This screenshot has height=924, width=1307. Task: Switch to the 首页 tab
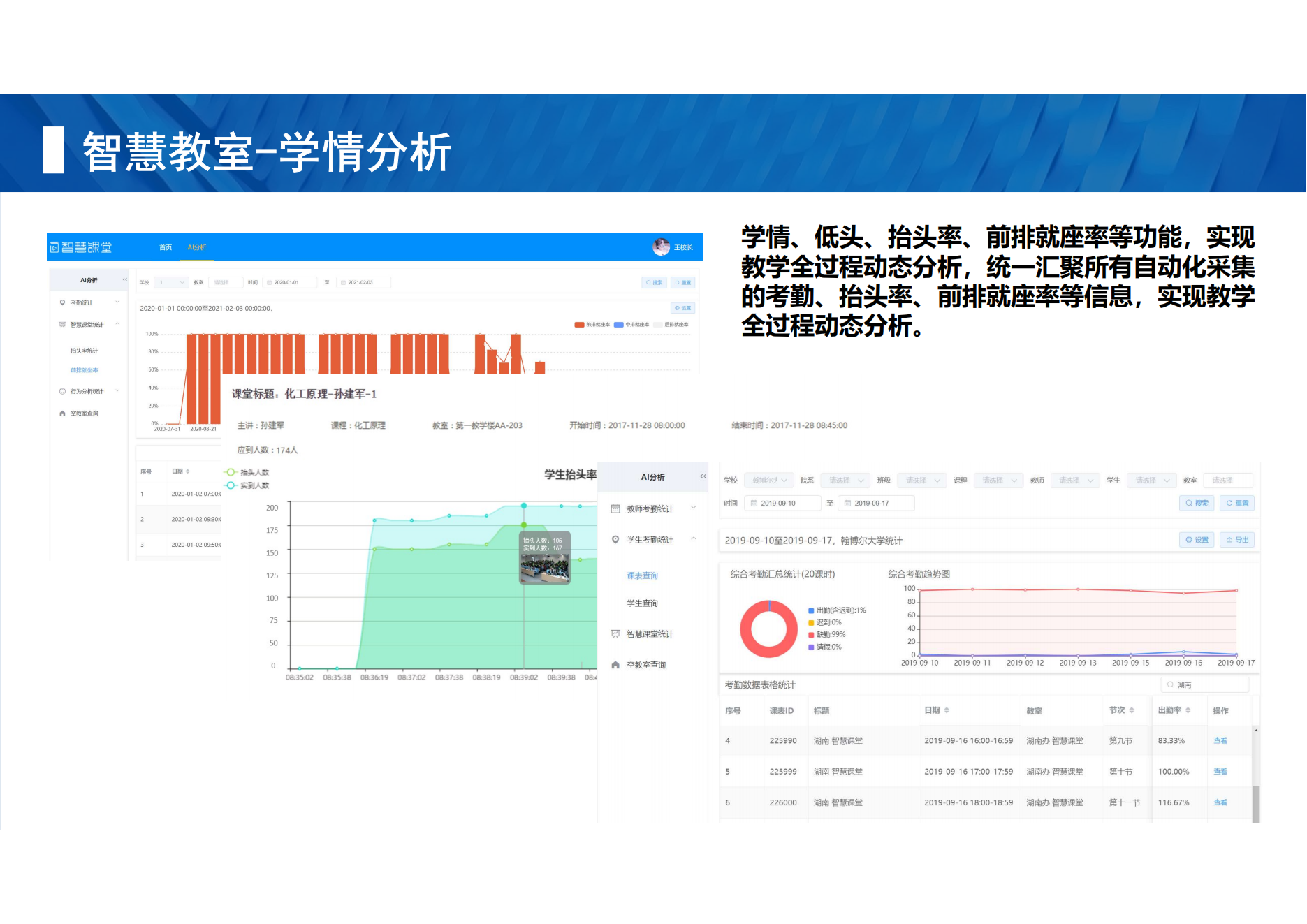pos(166,247)
